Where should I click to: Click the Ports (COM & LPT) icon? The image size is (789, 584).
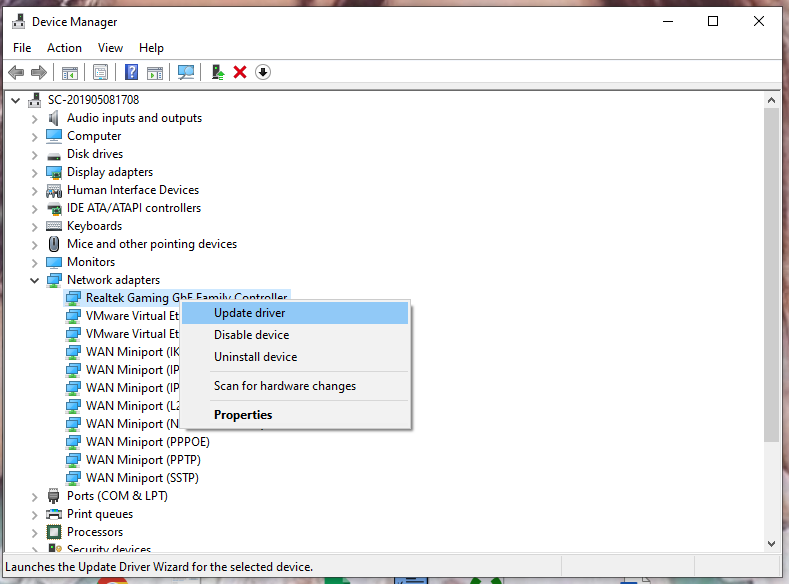tap(53, 496)
